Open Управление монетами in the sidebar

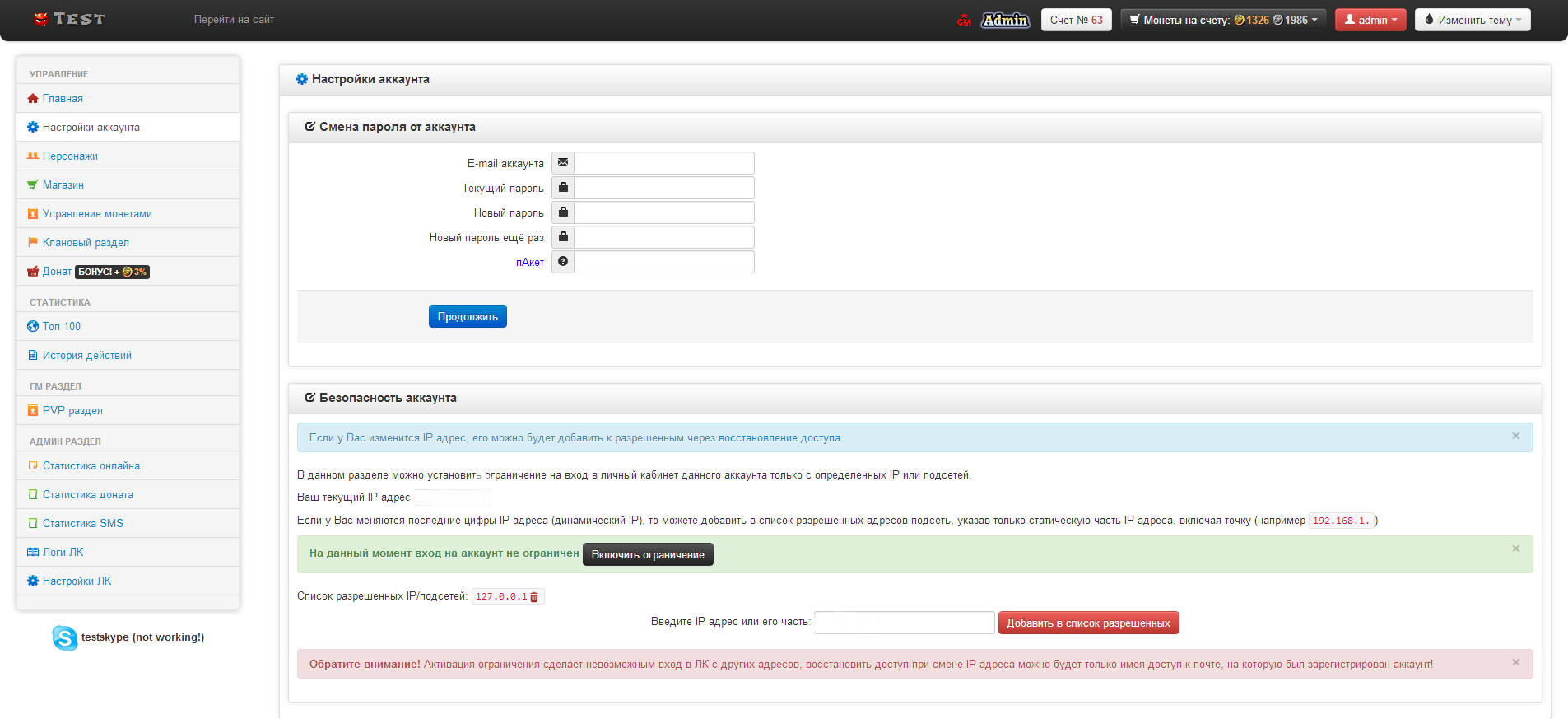pos(128,213)
